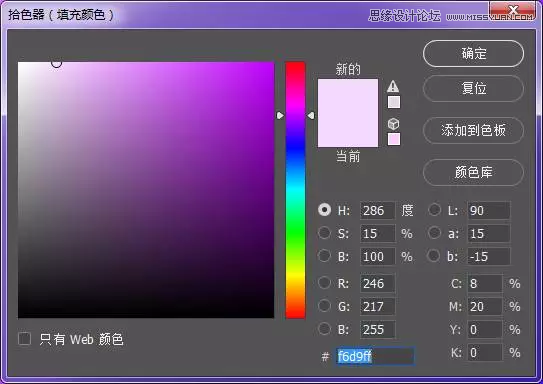Click the right hue slider arrow handle
The width and height of the screenshot is (543, 384).
tap(311, 115)
